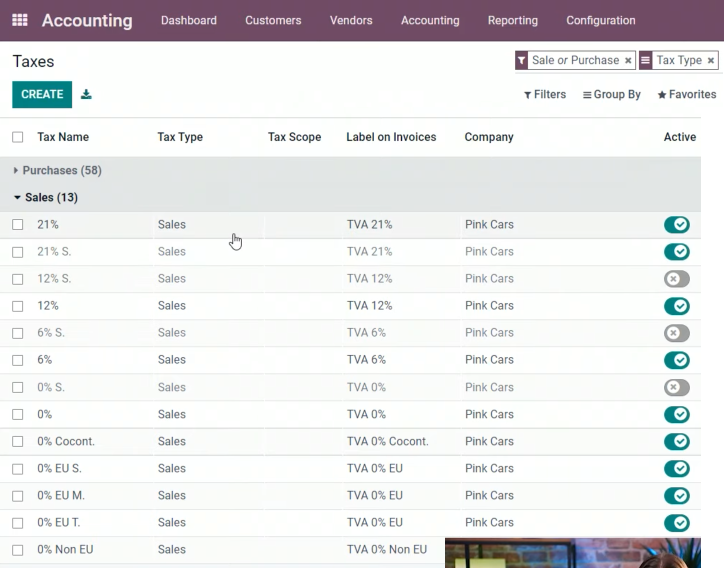This screenshot has width=724, height=568.
Task: Select the 0% row checkbox
Action: point(18,415)
